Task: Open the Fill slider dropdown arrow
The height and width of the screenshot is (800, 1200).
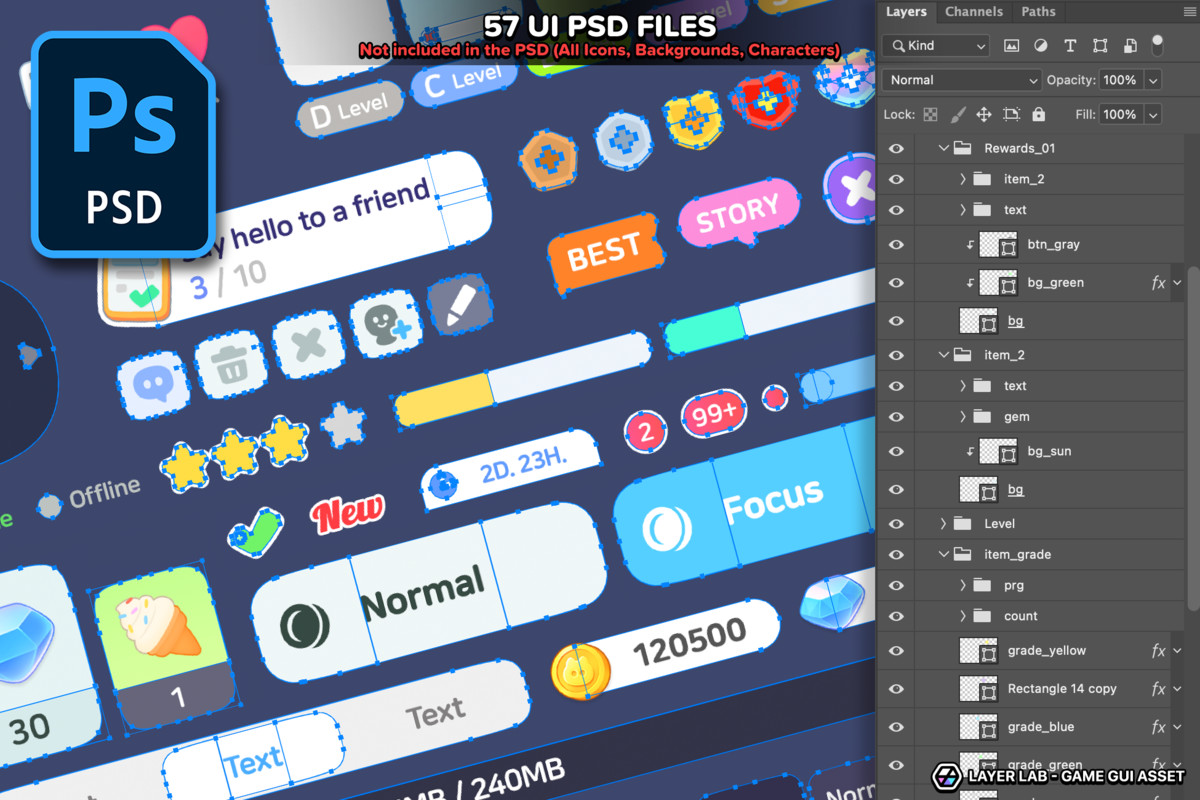Action: pos(1154,114)
